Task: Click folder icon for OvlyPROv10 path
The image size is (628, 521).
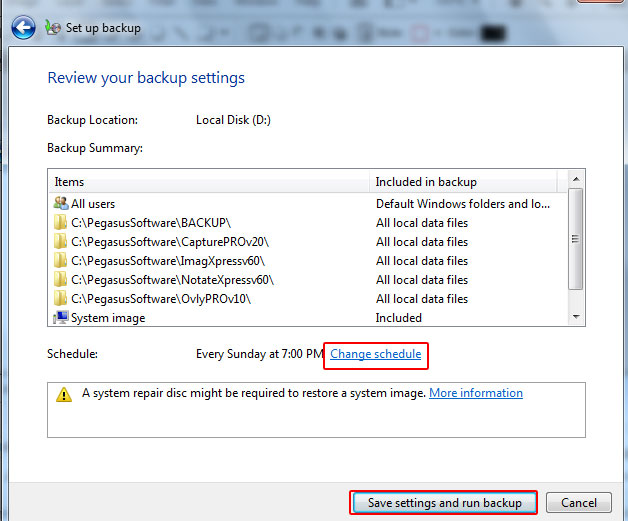Action: pos(60,298)
